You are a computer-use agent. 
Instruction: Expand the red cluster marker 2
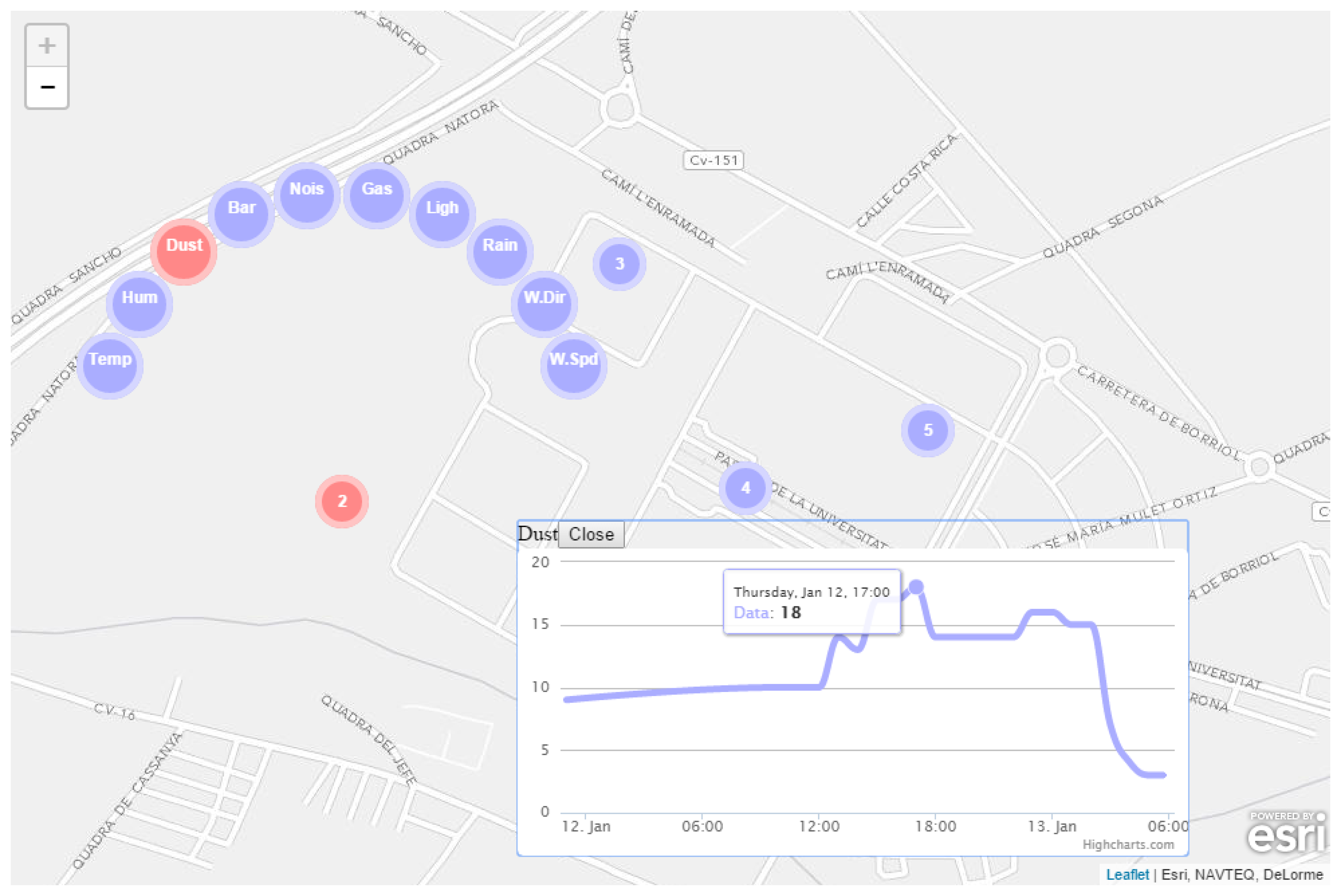(x=342, y=501)
